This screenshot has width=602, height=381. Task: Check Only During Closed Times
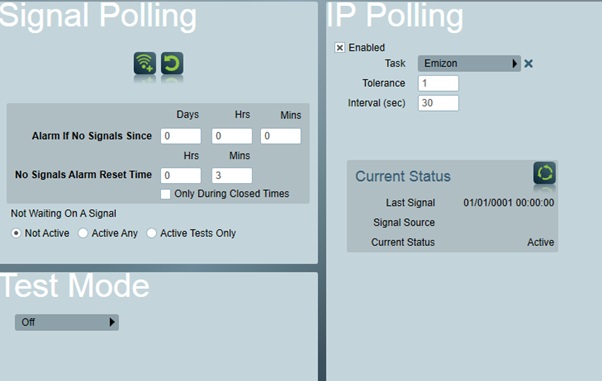point(165,194)
